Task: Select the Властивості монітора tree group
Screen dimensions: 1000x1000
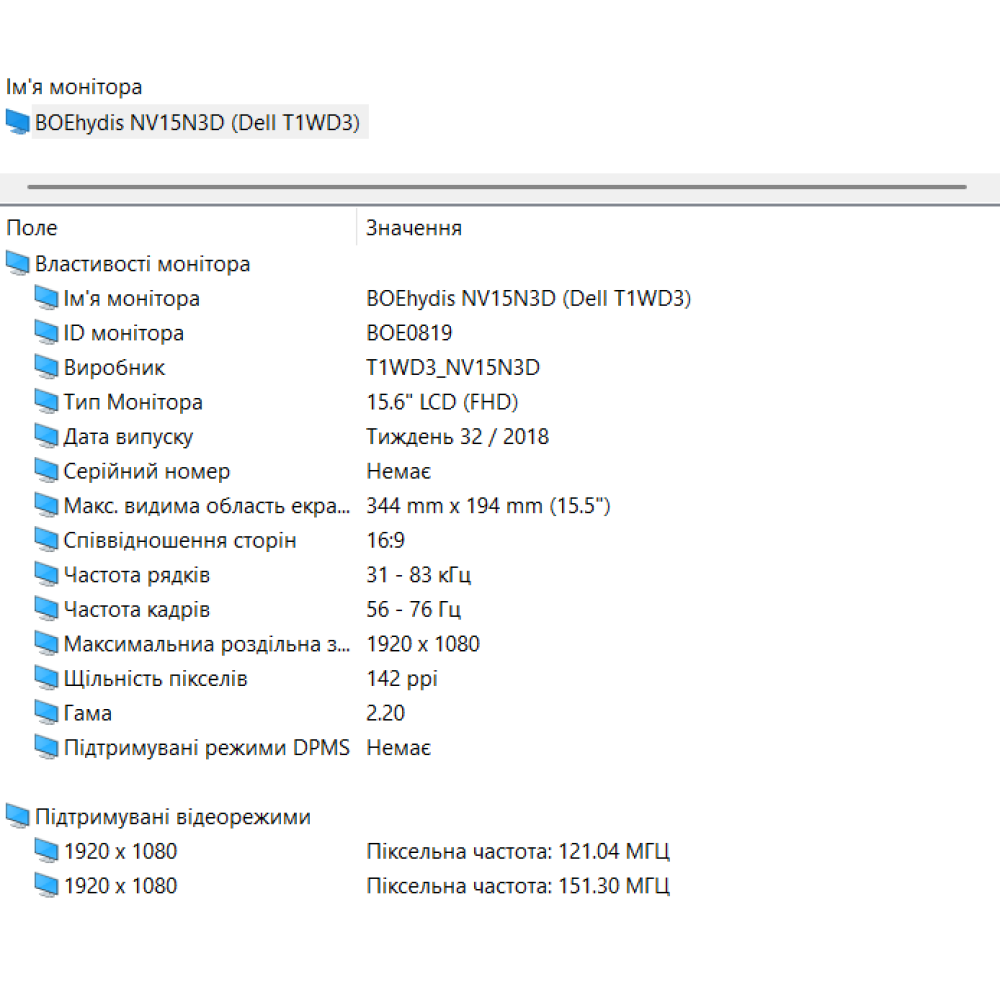Action: (142, 264)
